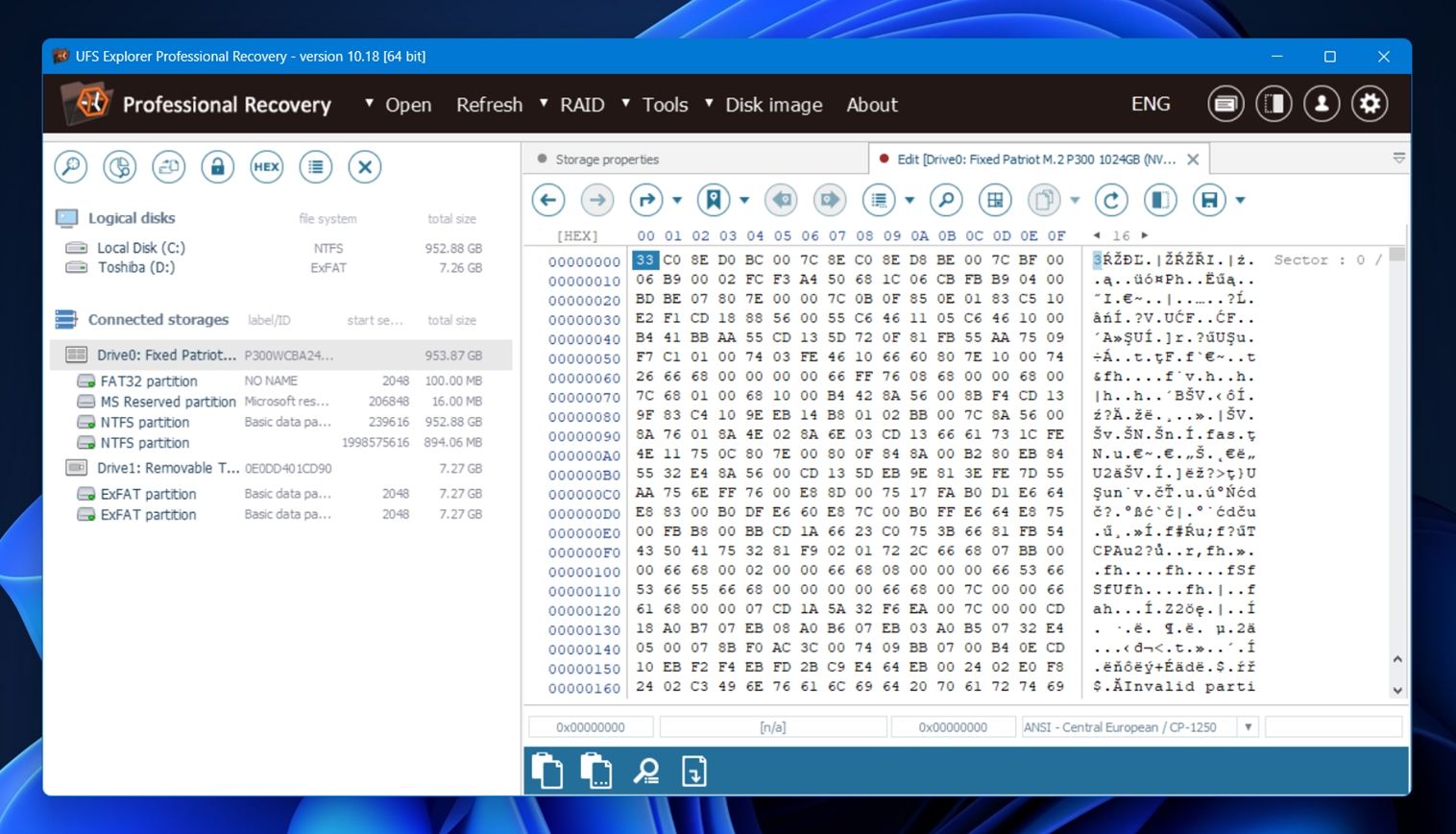Screen dimensions: 1456x834
Task: Open the hexadecimal viewer with the HEX icon
Action: pyautogui.click(x=266, y=166)
